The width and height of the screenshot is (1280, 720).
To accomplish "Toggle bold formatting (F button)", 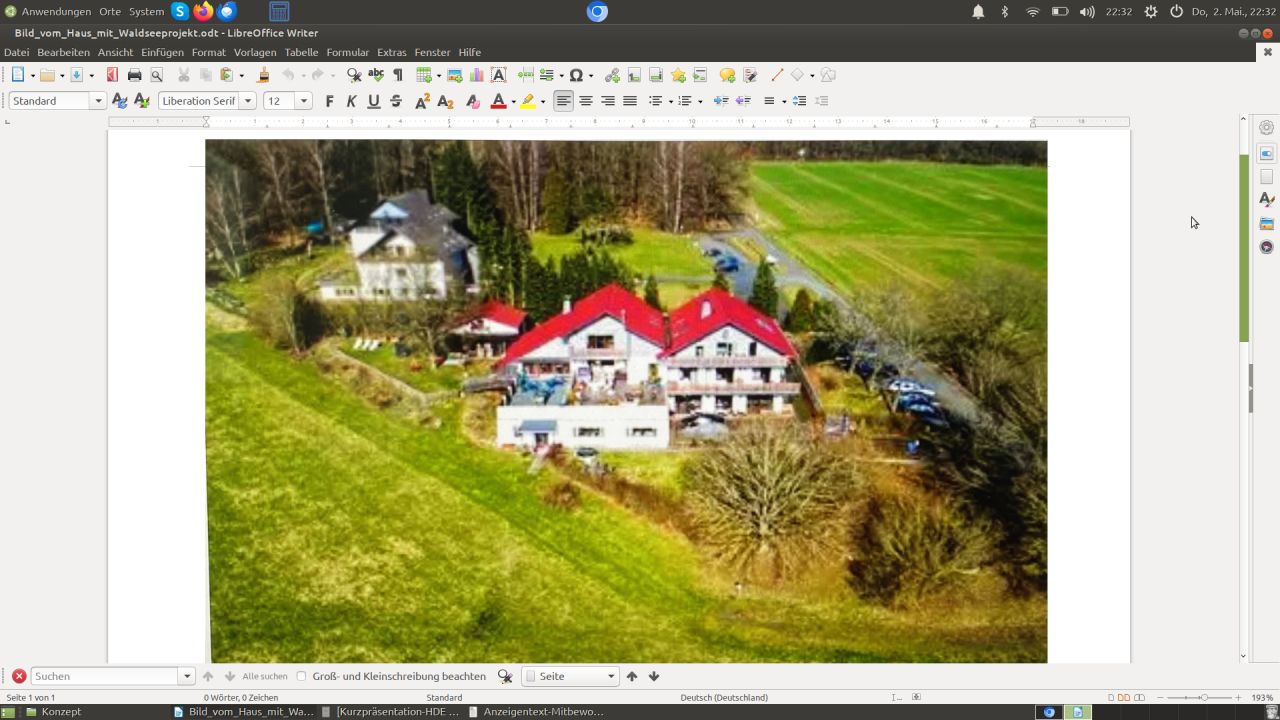I will click(x=329, y=101).
